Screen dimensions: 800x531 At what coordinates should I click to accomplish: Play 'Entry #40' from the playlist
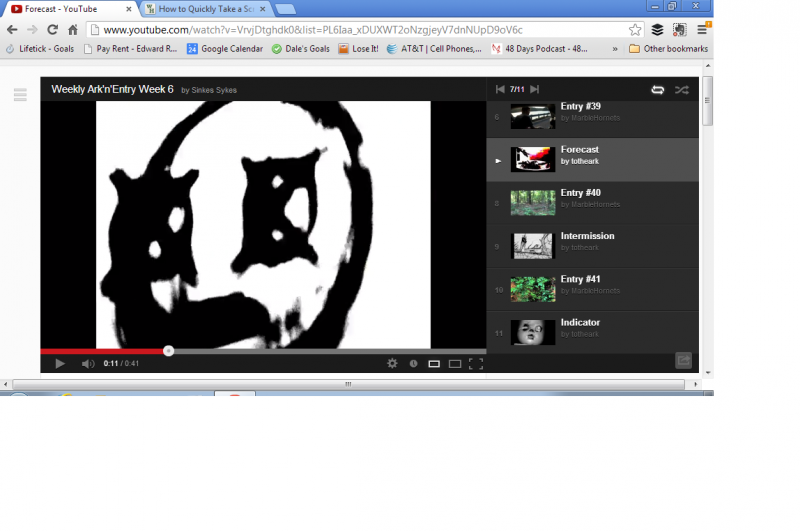(x=580, y=193)
